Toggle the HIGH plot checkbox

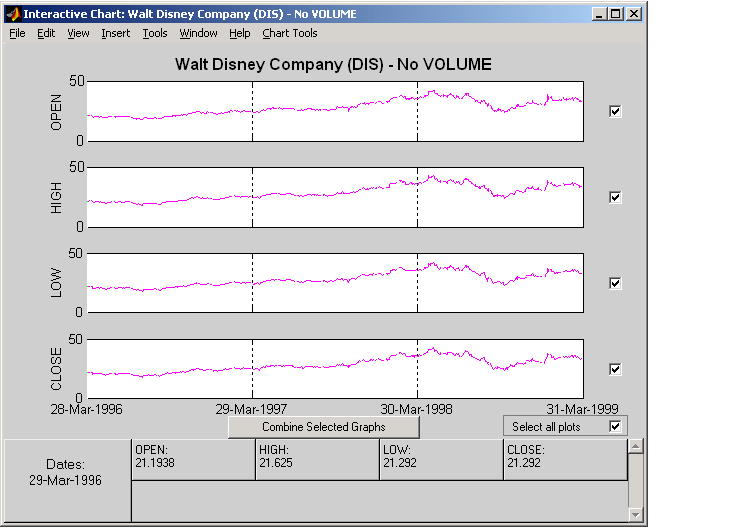(x=615, y=197)
